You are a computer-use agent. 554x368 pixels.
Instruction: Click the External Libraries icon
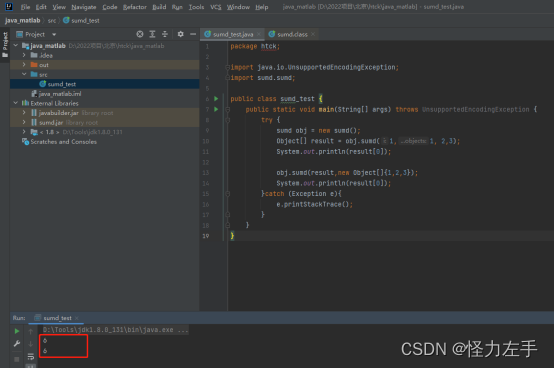(x=25, y=103)
